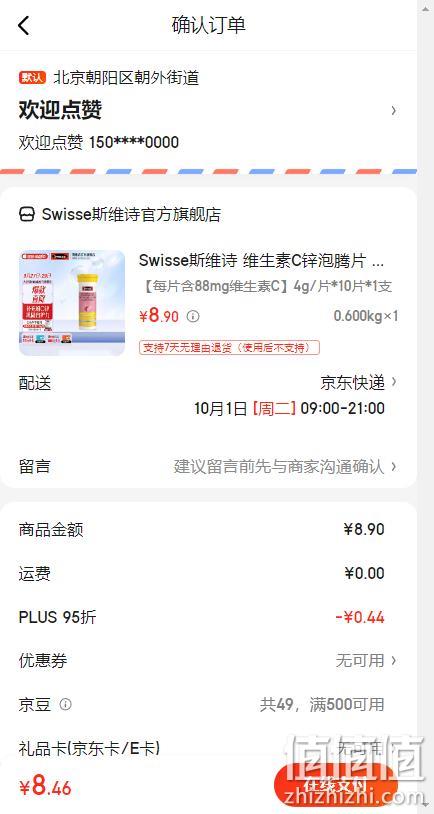Click the product spec text 4g/片*10片*1支
Screen dimensions: 434x814
point(343,286)
